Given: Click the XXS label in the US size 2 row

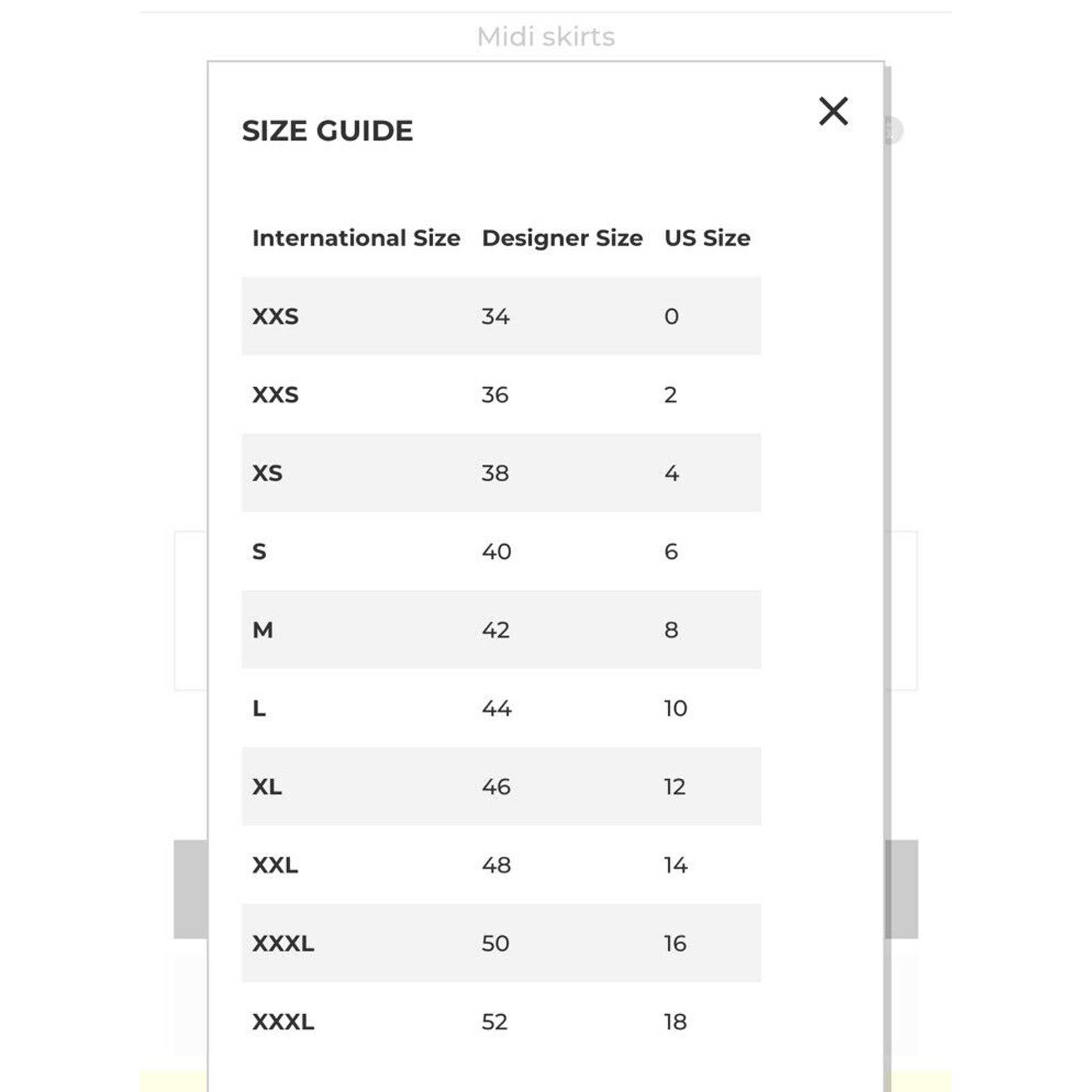Looking at the screenshot, I should click(276, 394).
